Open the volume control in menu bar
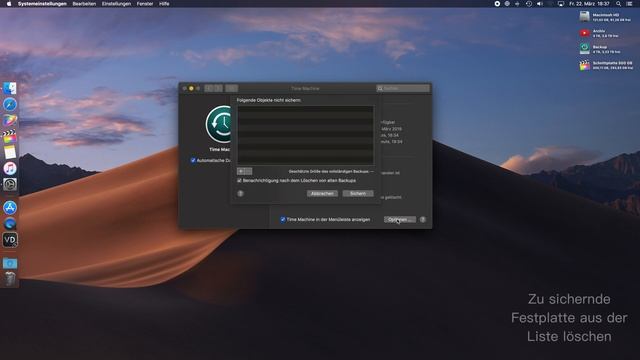Screen dimensions: 640x360 point(540,4)
